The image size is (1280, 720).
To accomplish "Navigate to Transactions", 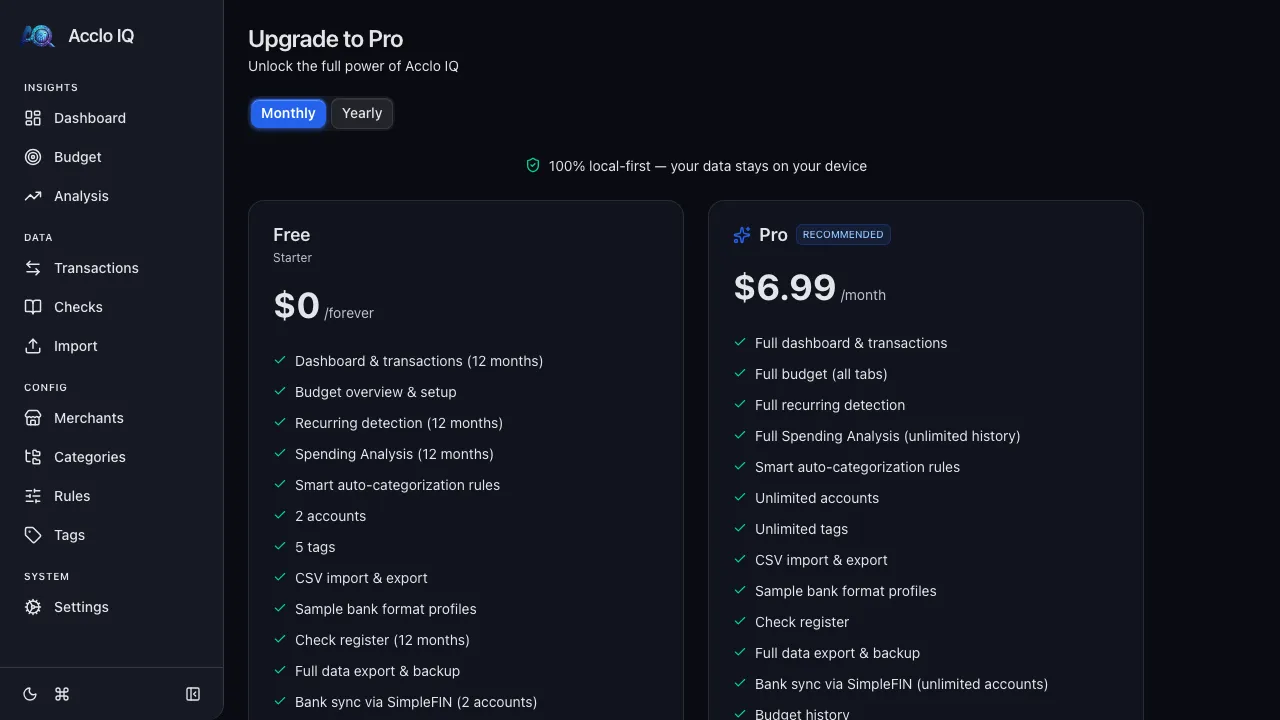I will point(111,268).
